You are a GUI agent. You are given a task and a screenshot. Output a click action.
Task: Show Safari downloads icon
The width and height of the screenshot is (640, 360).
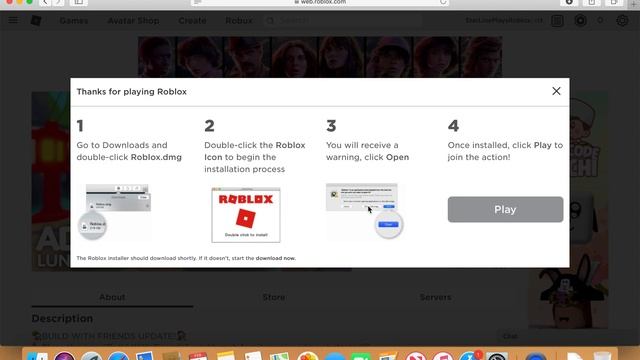click(569, 2)
